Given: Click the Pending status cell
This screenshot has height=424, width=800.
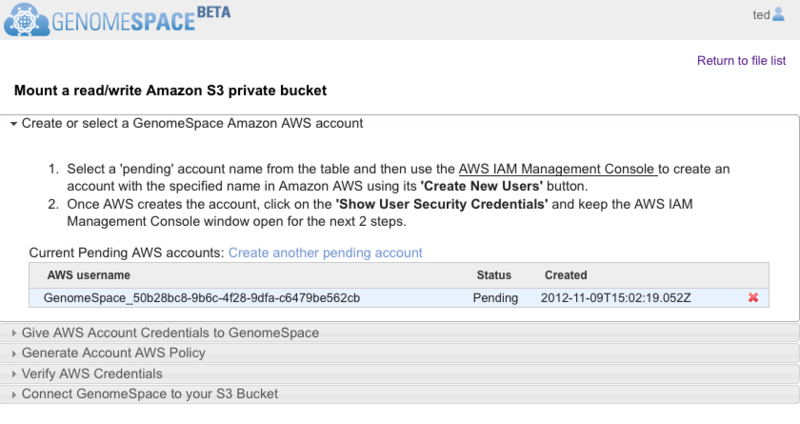Looking at the screenshot, I should point(495,298).
